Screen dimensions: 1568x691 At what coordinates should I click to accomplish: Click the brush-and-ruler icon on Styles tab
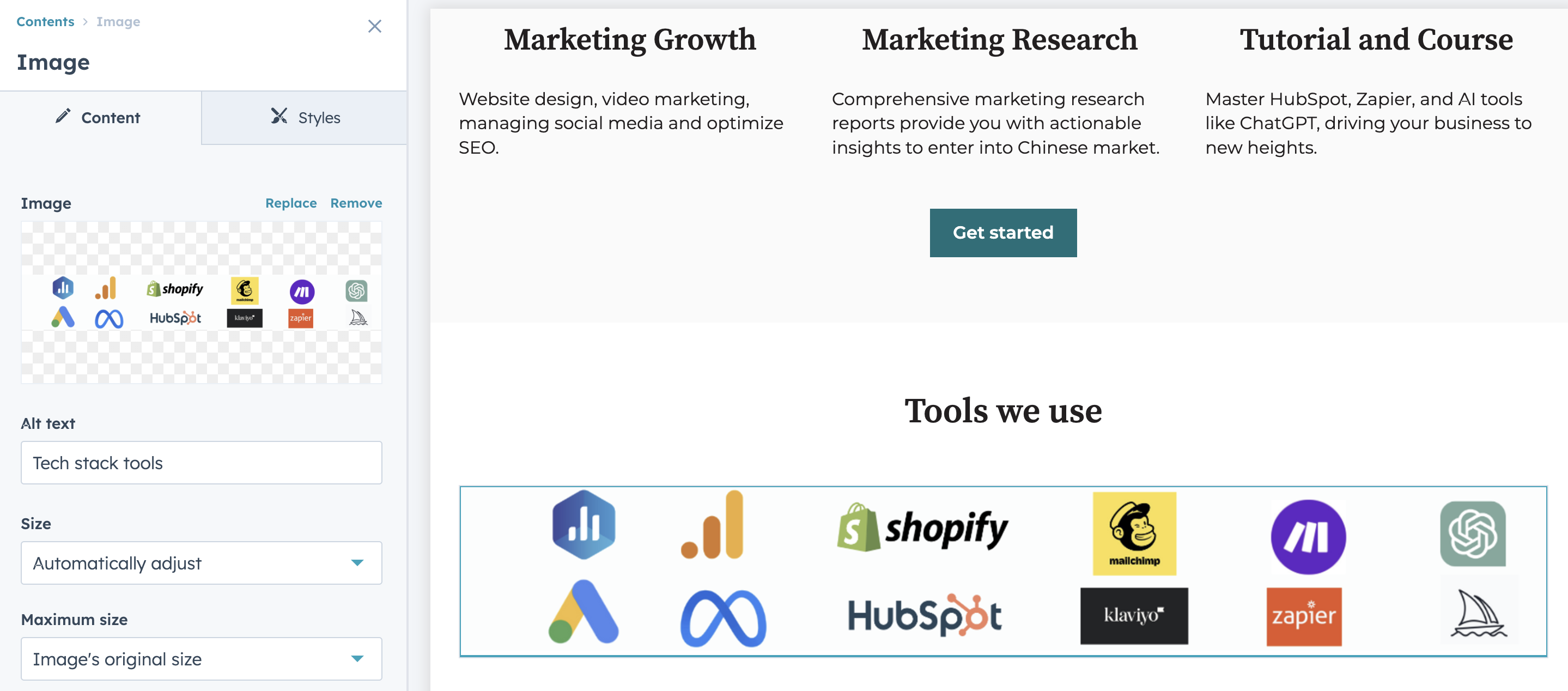[x=279, y=116]
